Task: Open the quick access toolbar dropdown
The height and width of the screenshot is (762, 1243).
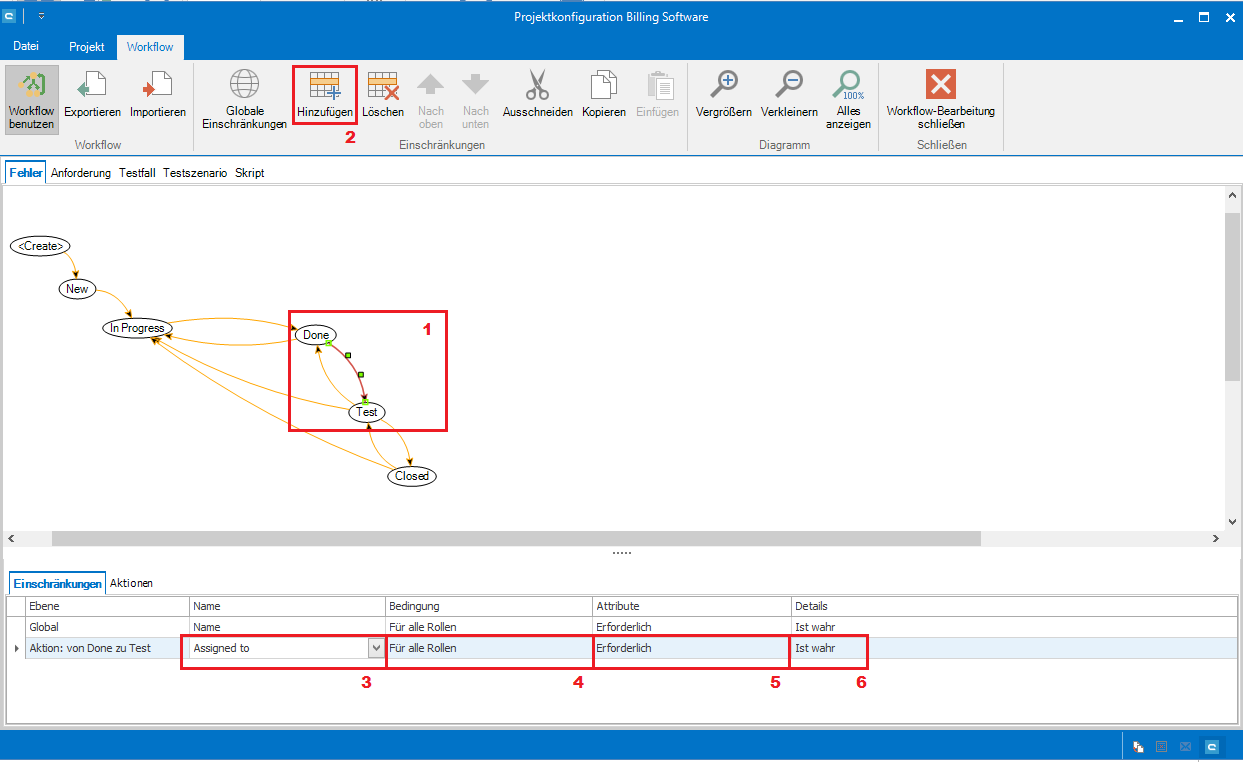Action: (41, 17)
